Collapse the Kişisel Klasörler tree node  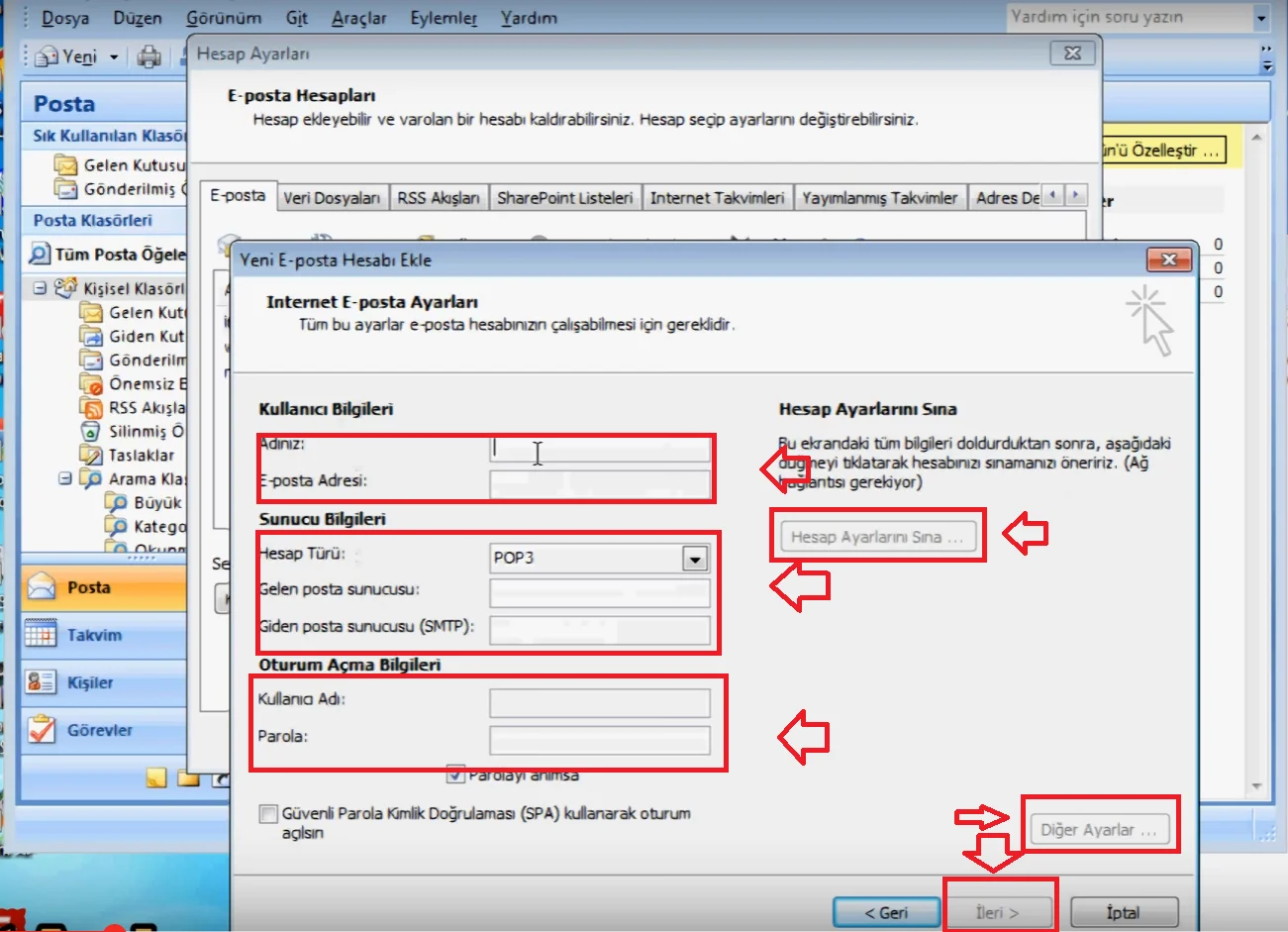40,288
